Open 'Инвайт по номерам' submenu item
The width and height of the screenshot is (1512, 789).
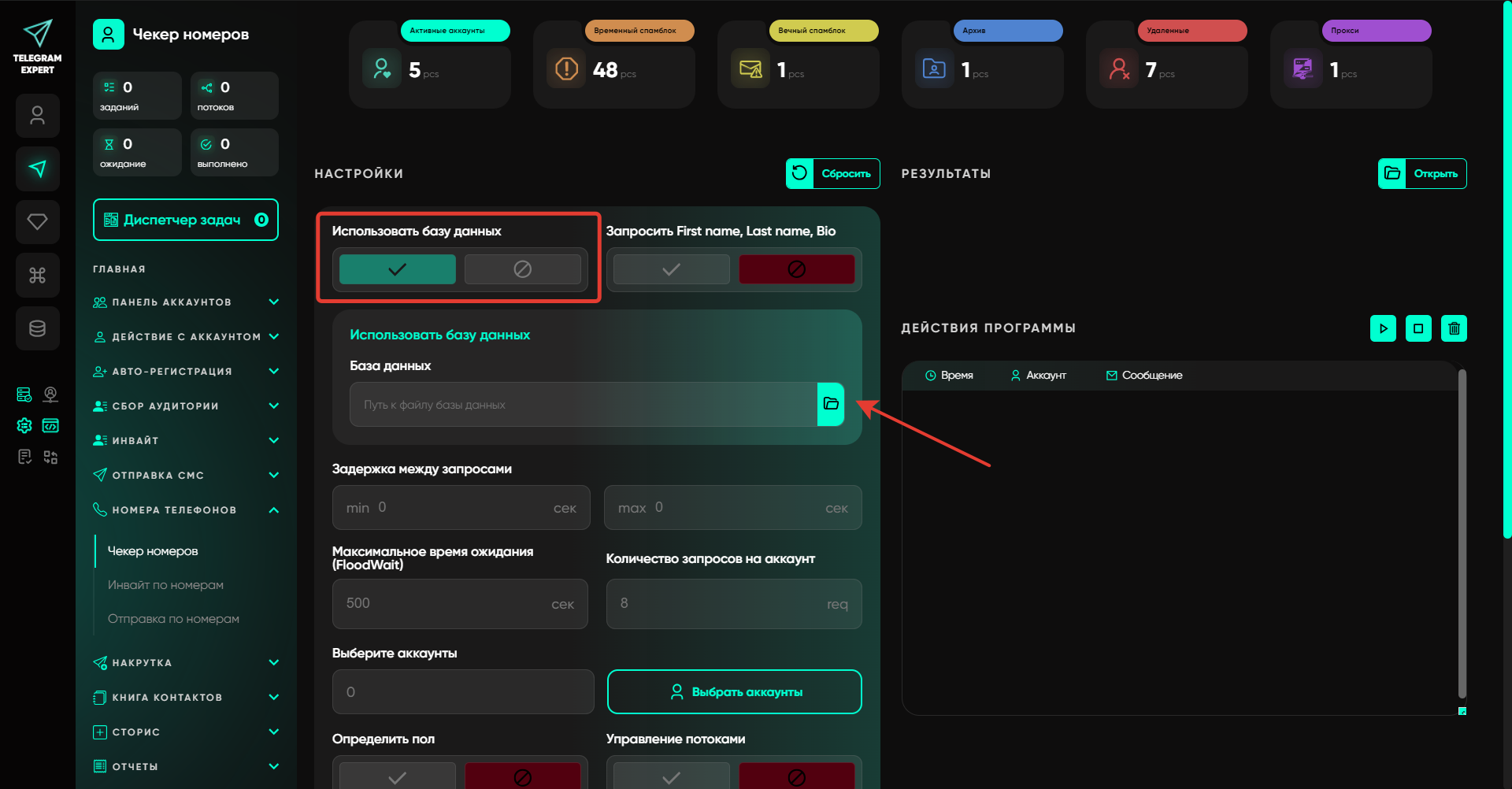click(x=165, y=585)
